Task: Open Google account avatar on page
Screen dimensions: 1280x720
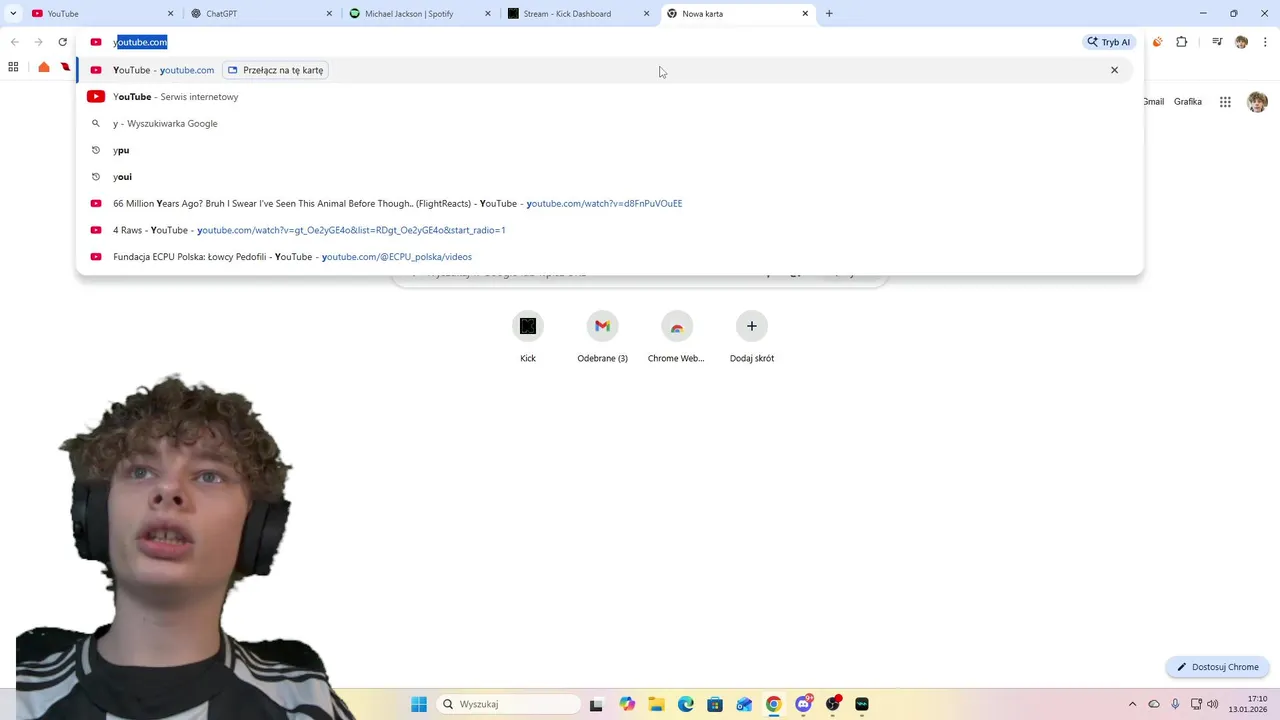Action: [x=1258, y=102]
